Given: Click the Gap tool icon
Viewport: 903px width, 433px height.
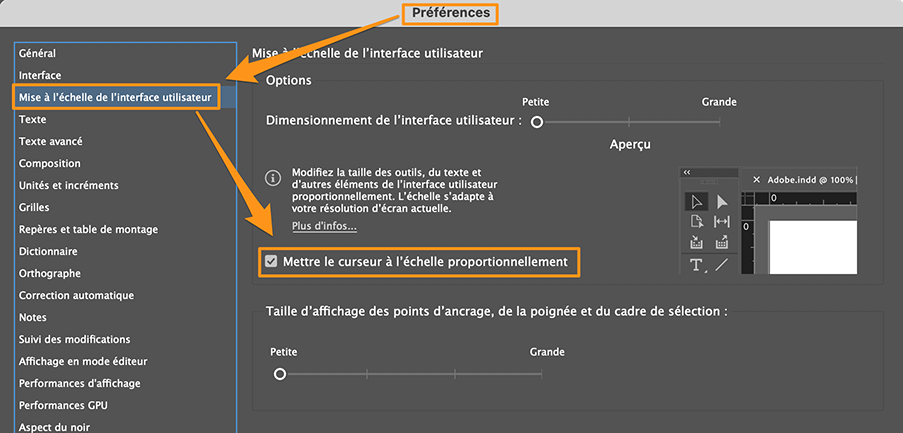Looking at the screenshot, I should tap(722, 222).
